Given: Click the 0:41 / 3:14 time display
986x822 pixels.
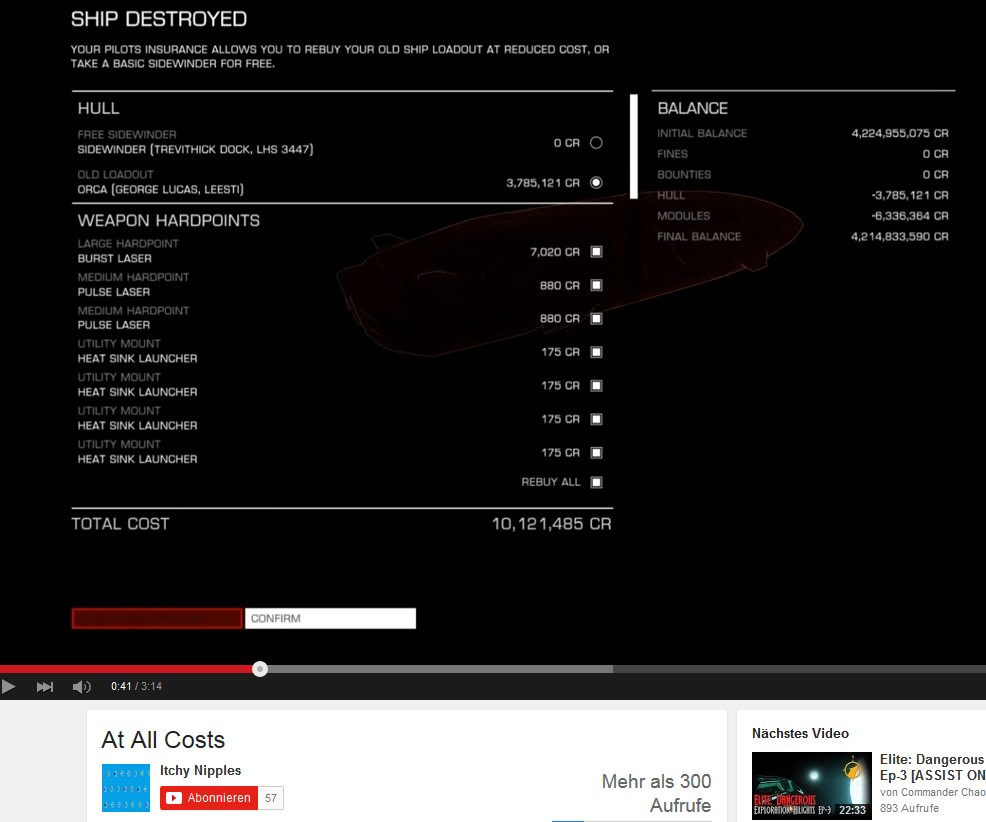Looking at the screenshot, I should coord(136,686).
